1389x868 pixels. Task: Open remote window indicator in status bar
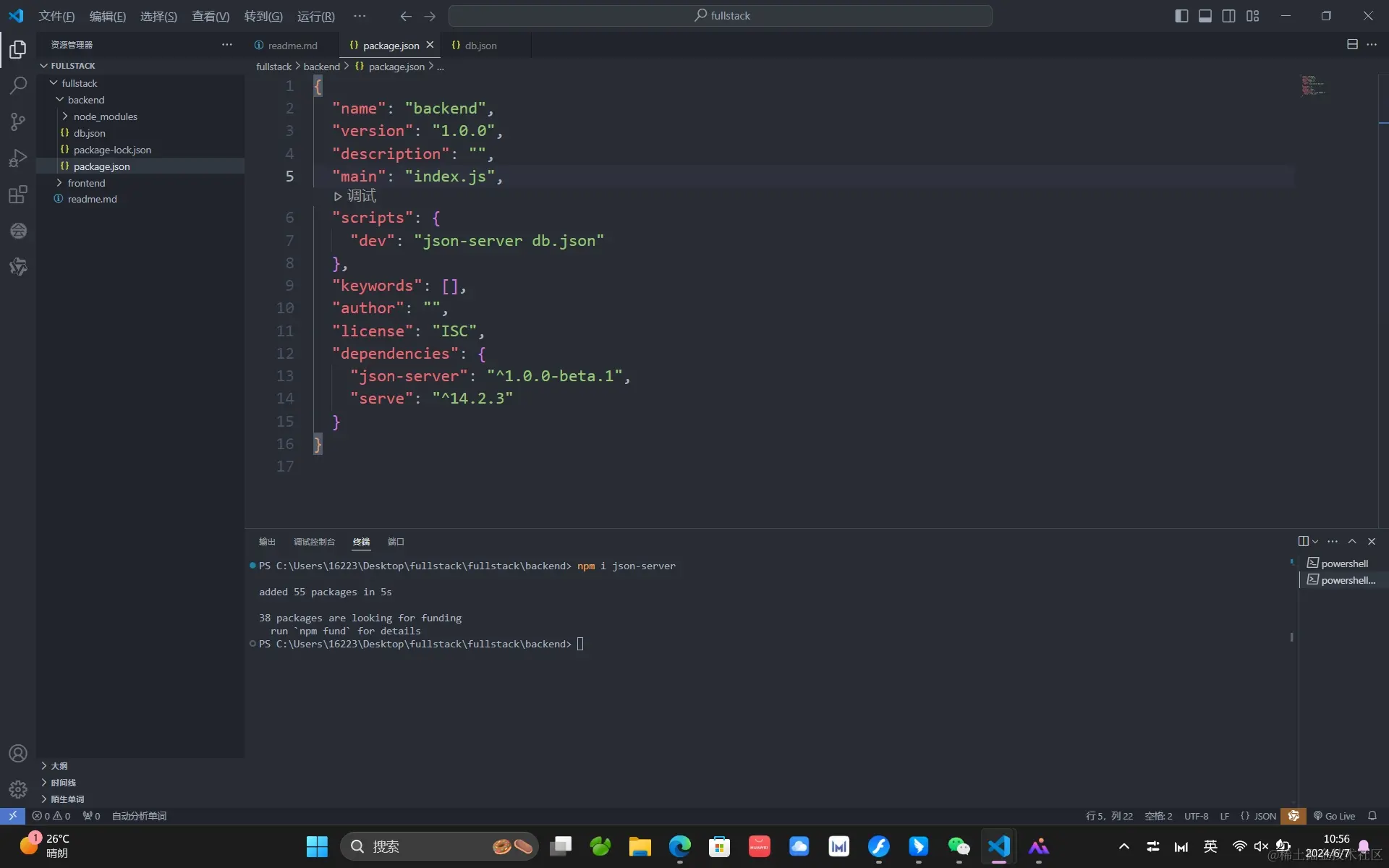pyautogui.click(x=12, y=816)
